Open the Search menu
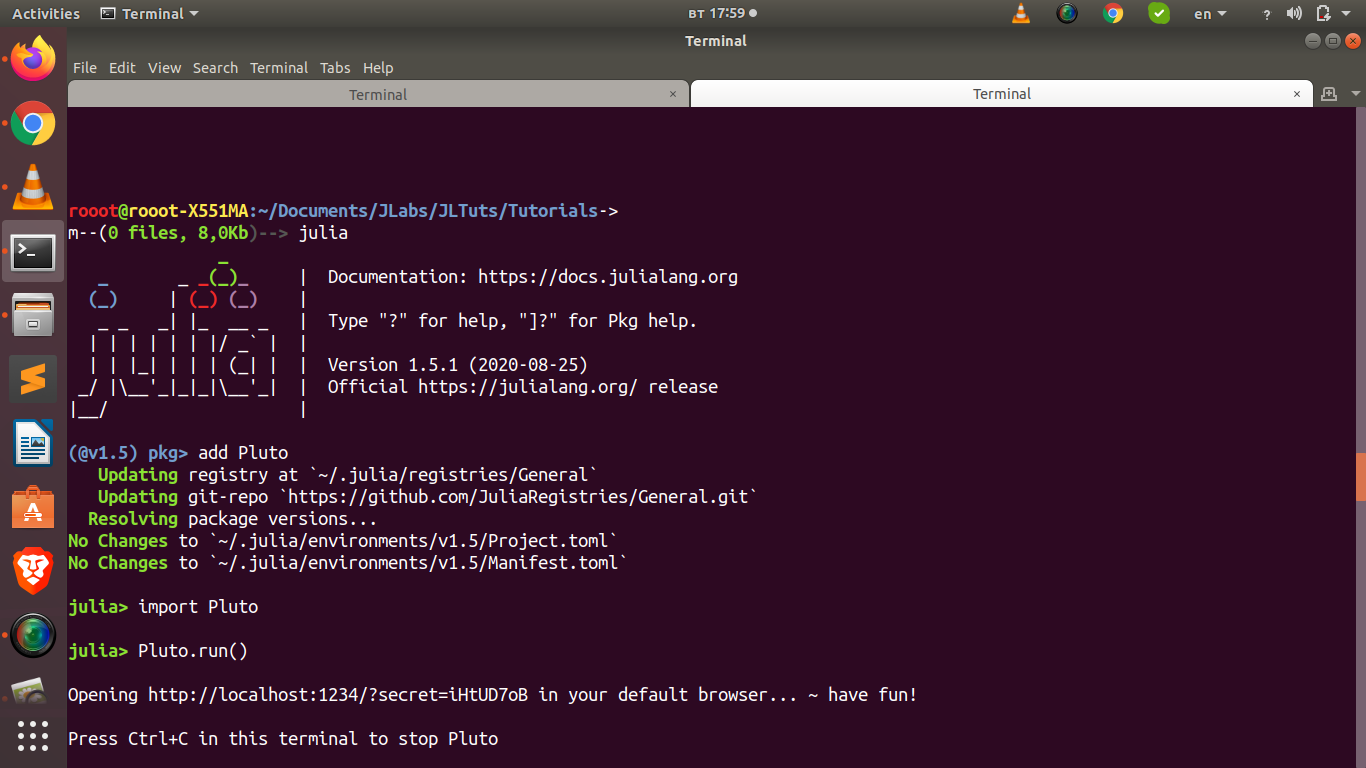Image resolution: width=1366 pixels, height=768 pixels. (x=215, y=68)
